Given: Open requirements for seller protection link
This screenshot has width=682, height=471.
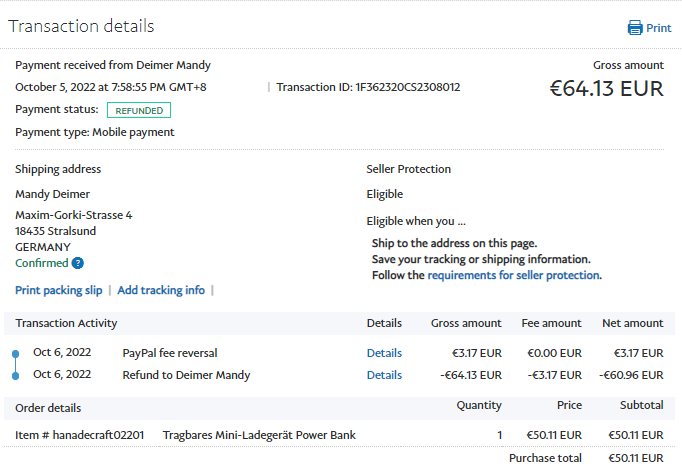Looking at the screenshot, I should click(x=514, y=275).
